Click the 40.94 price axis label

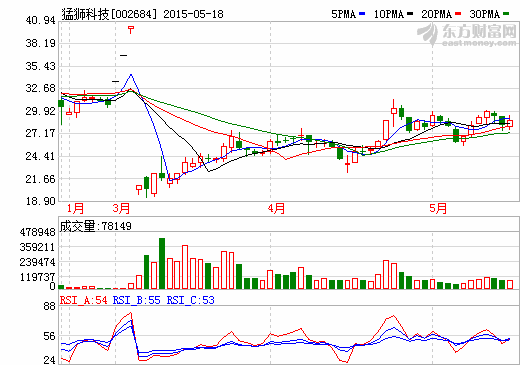click(x=40, y=21)
